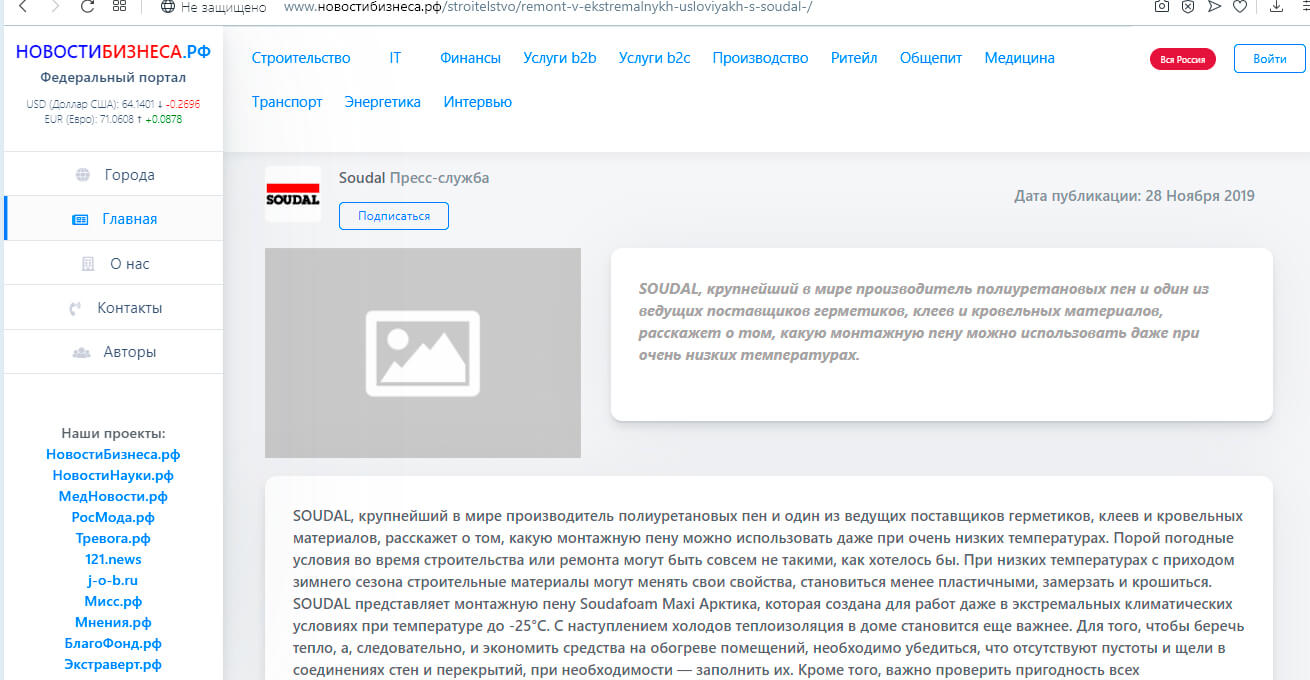1310x680 pixels.
Task: Open the Строительство section
Action: [301, 58]
